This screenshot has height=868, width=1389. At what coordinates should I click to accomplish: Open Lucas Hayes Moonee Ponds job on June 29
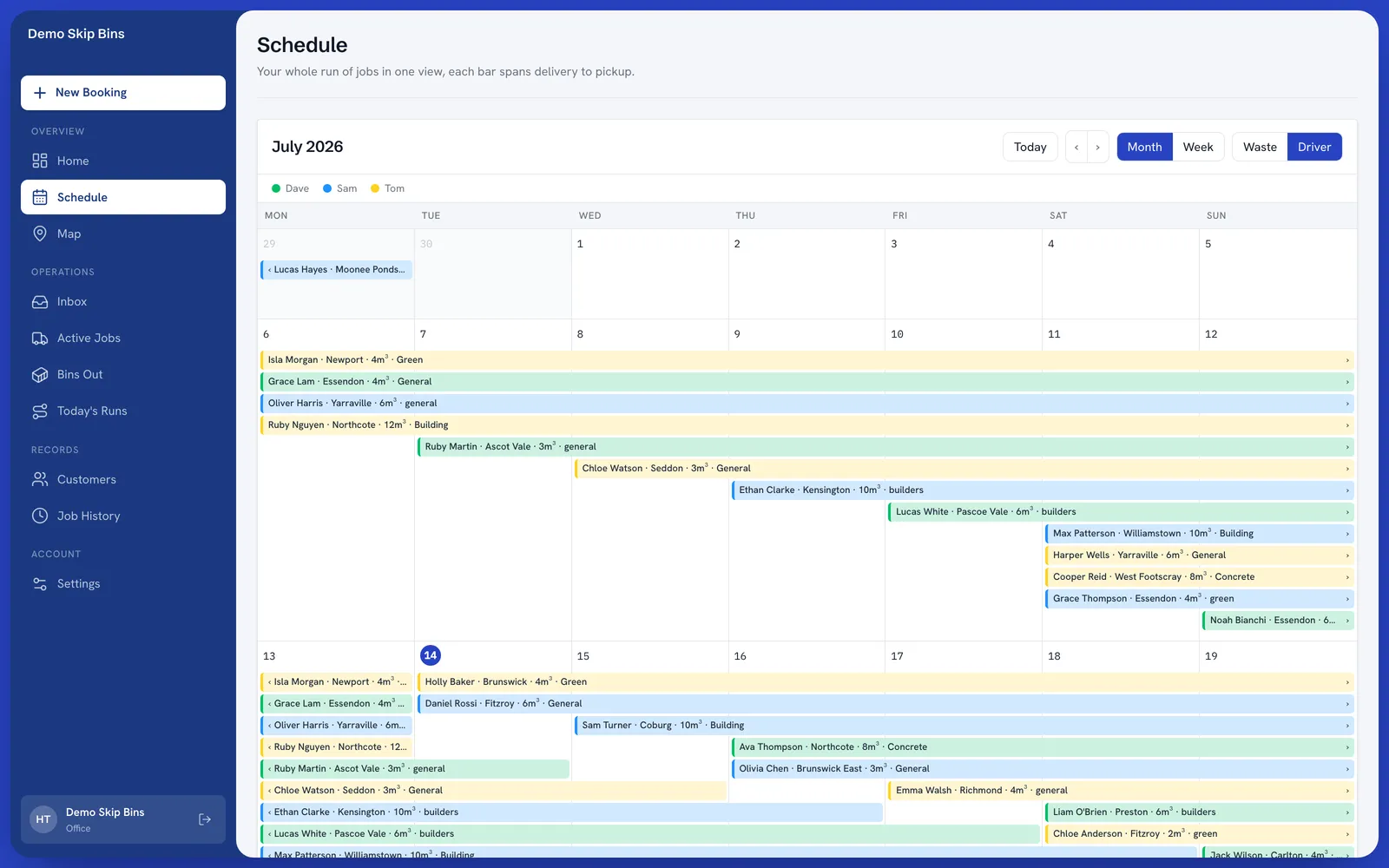[336, 269]
